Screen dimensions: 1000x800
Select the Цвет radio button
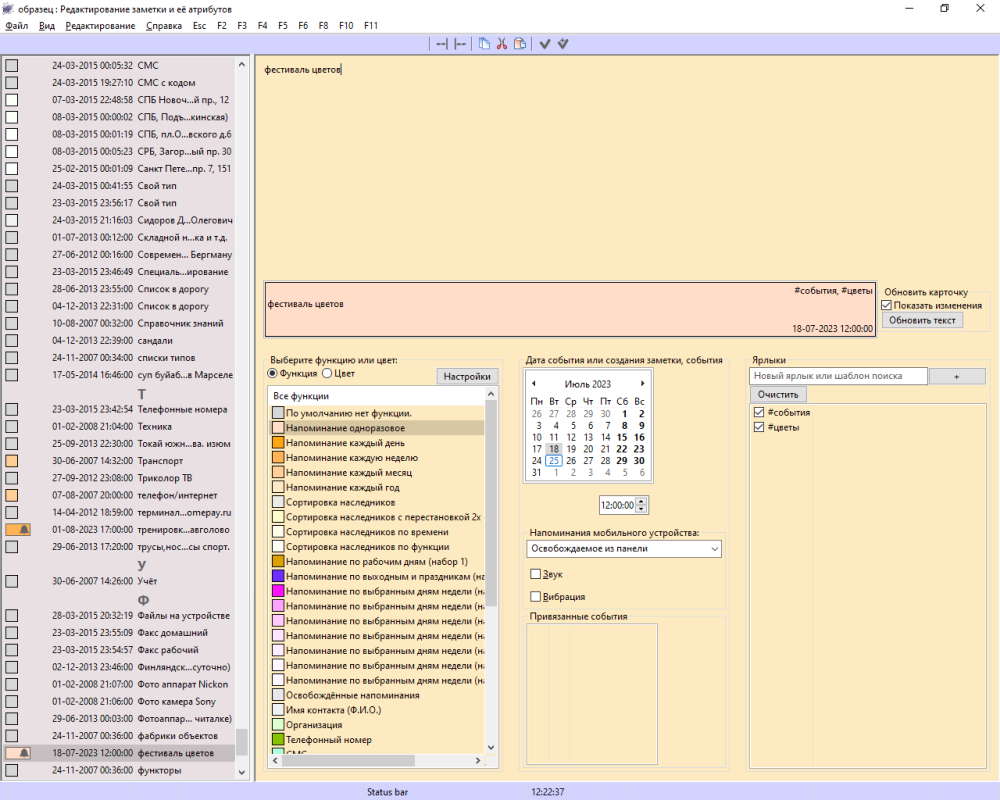[x=327, y=373]
